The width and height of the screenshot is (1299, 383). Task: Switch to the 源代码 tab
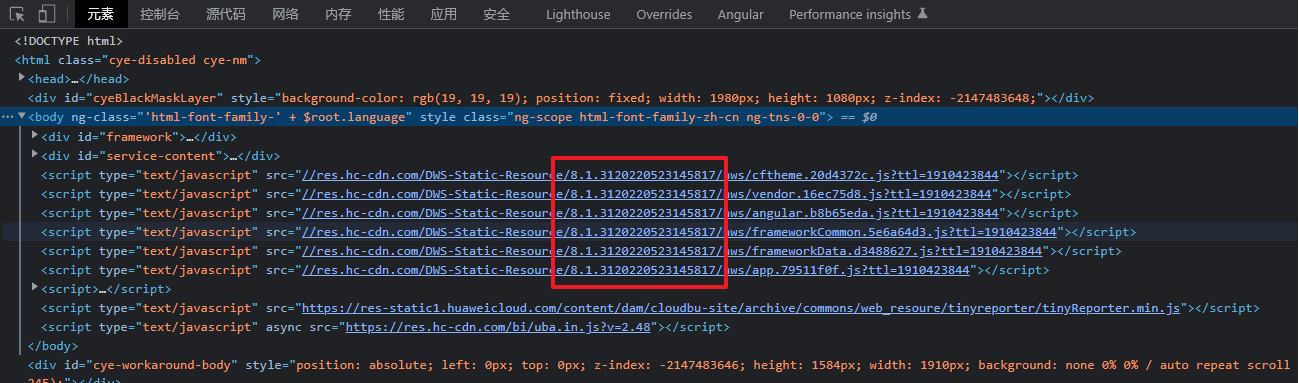tap(226, 14)
